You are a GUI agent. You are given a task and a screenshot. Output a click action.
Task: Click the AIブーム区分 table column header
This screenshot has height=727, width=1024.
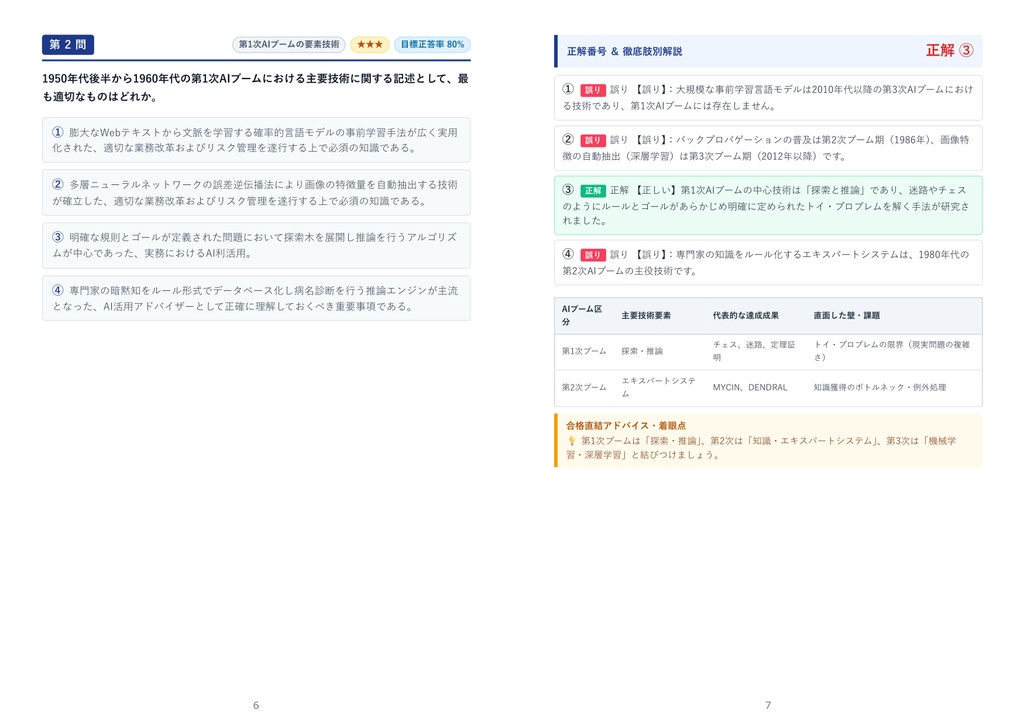click(x=582, y=315)
